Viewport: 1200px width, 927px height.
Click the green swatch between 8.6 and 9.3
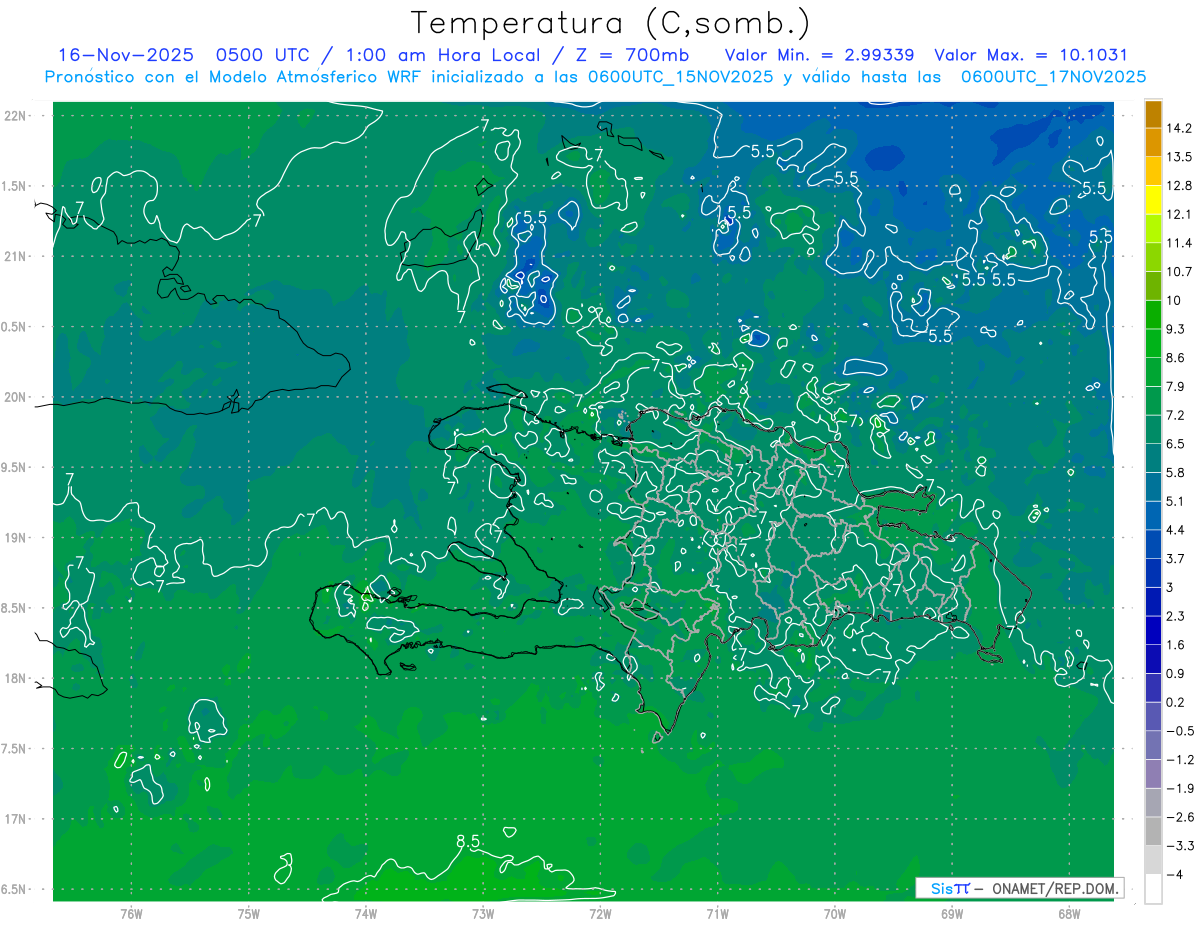[1153, 342]
